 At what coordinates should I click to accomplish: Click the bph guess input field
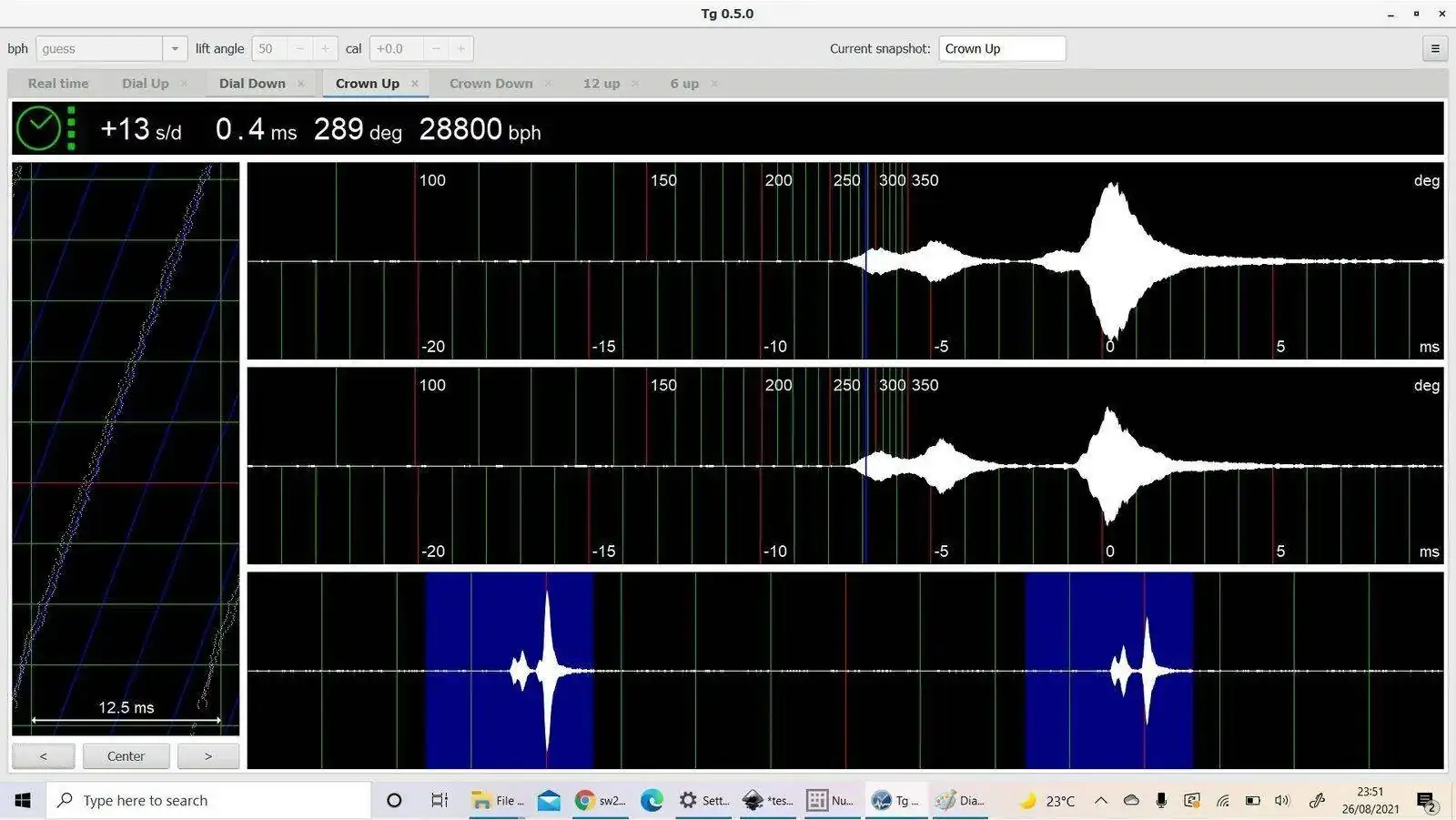(100, 49)
